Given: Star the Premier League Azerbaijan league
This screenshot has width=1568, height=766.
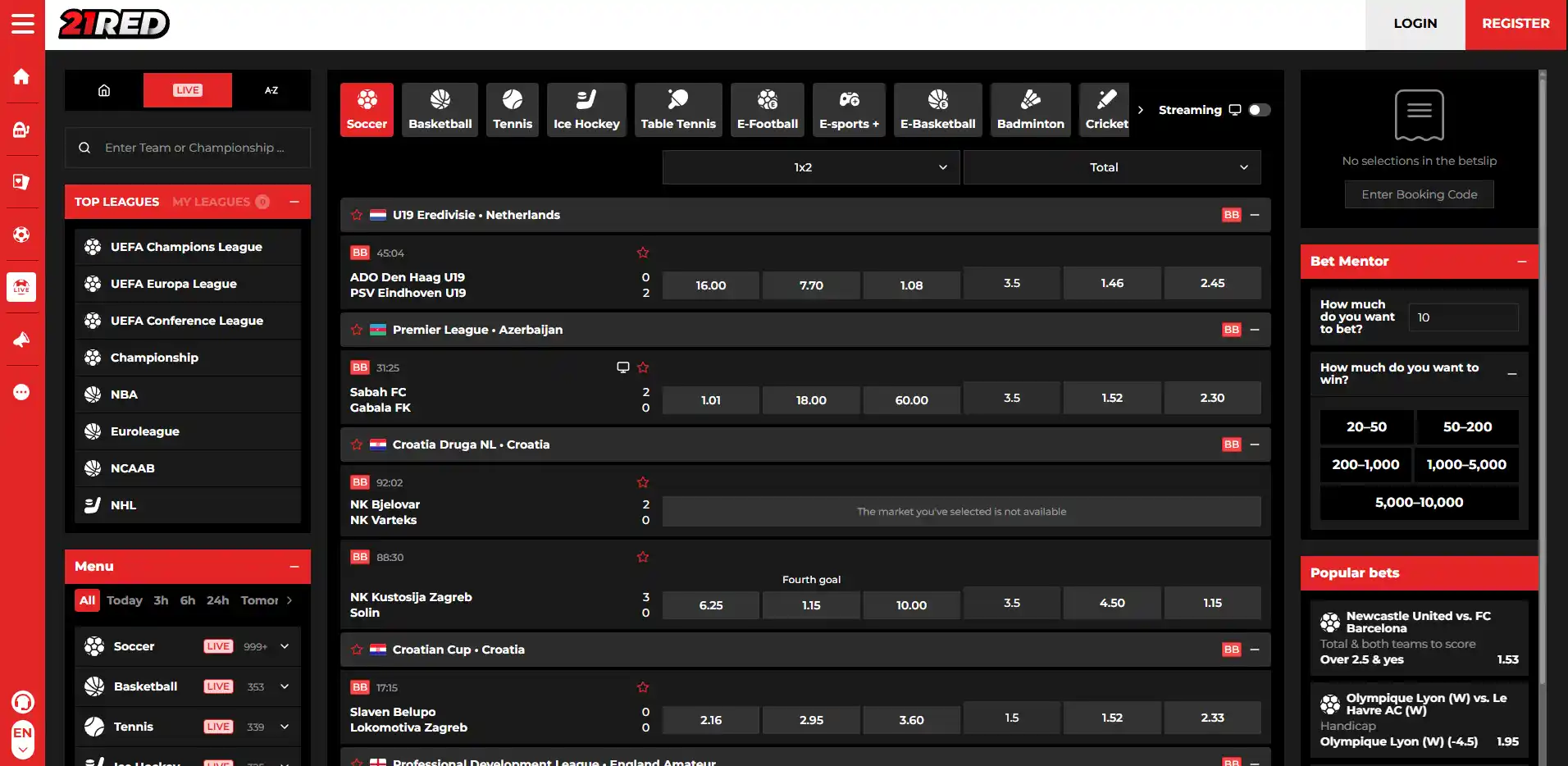Looking at the screenshot, I should tap(357, 330).
